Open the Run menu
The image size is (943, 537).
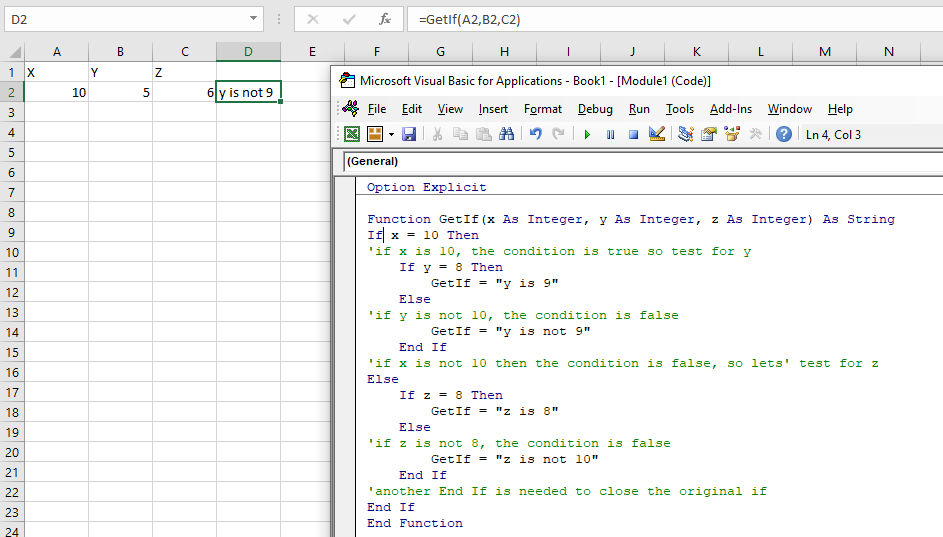[x=639, y=109]
